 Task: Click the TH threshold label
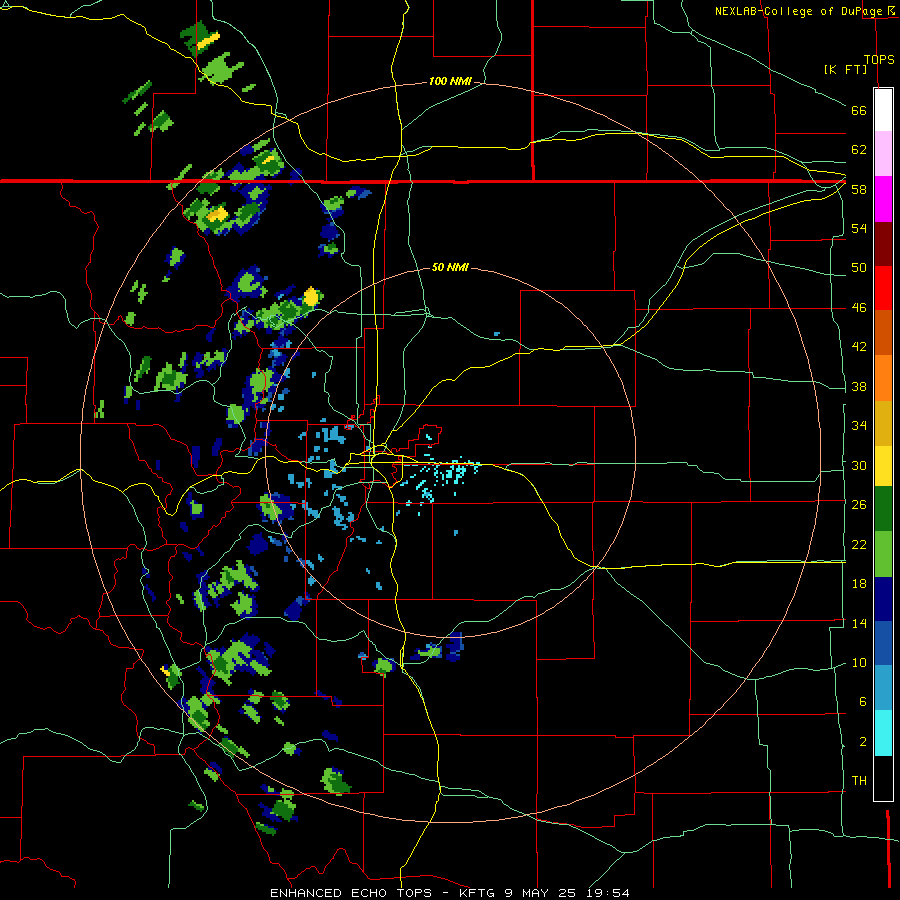[x=859, y=781]
